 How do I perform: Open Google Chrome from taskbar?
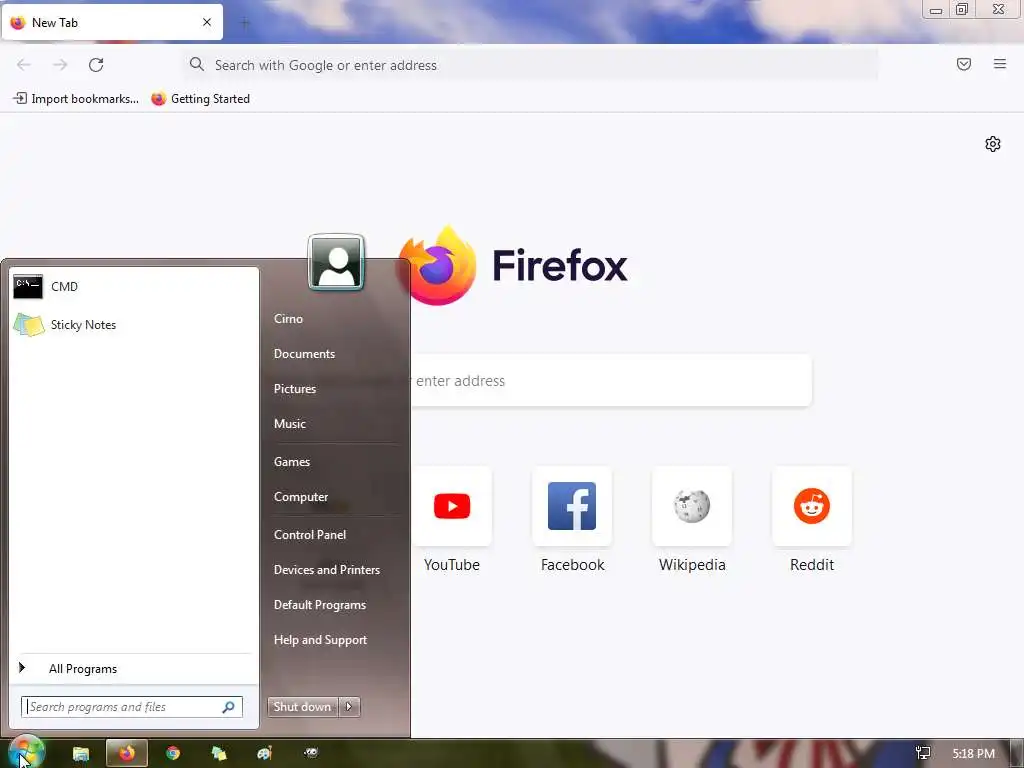click(172, 754)
